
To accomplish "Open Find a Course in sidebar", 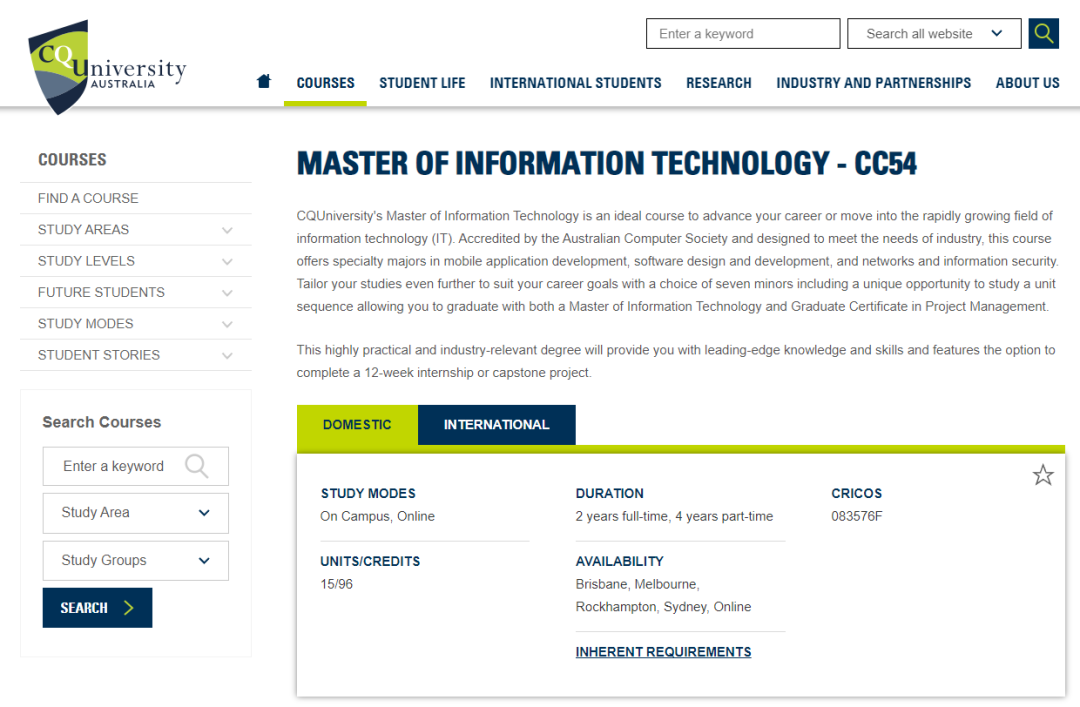I will (x=88, y=198).
